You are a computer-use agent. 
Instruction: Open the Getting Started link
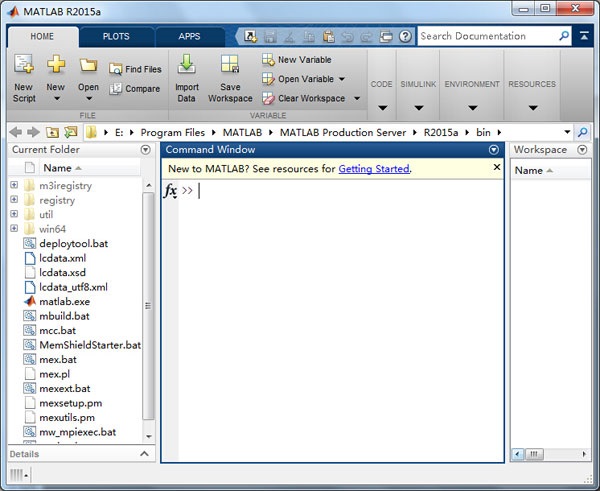(x=374, y=169)
